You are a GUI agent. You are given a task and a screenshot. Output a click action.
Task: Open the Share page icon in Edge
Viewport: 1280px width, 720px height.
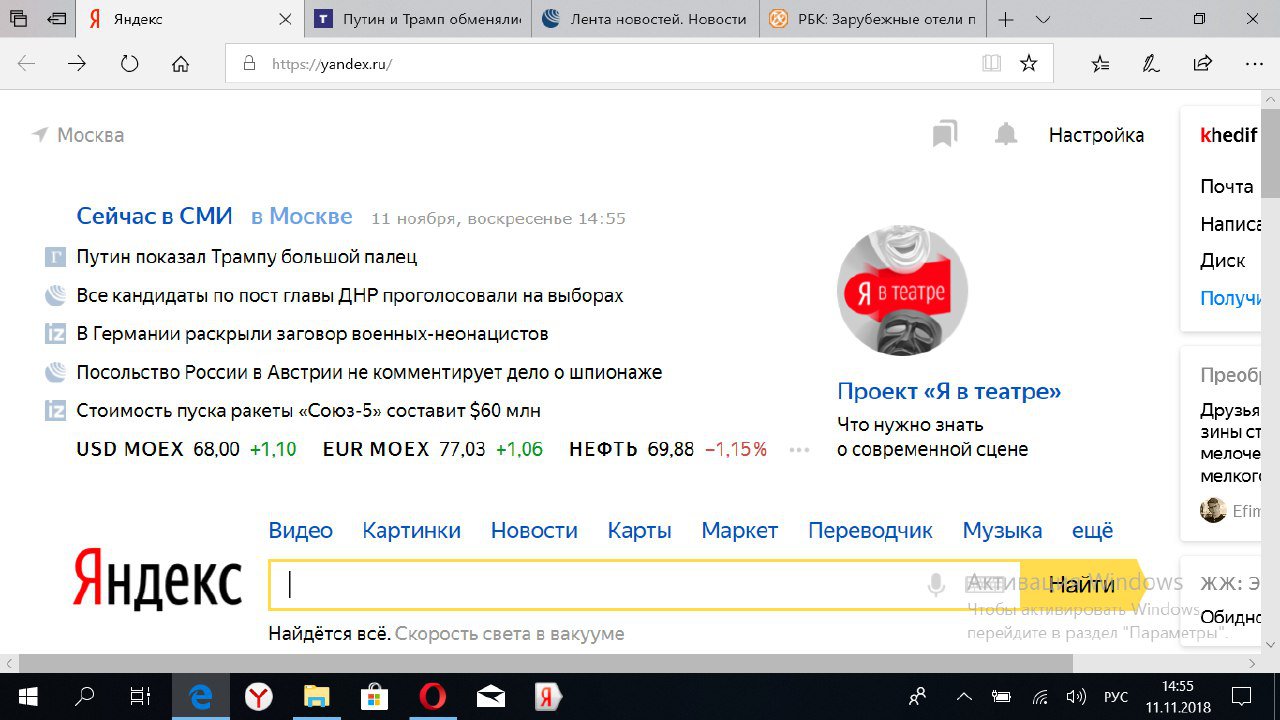[x=1202, y=64]
